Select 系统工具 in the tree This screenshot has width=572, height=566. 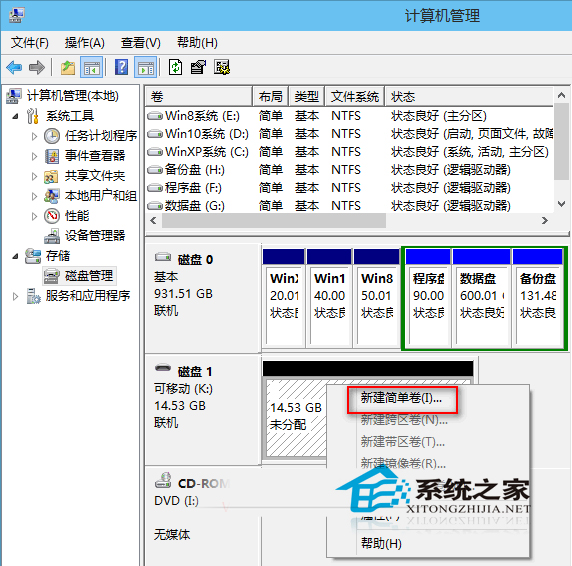pos(70,116)
